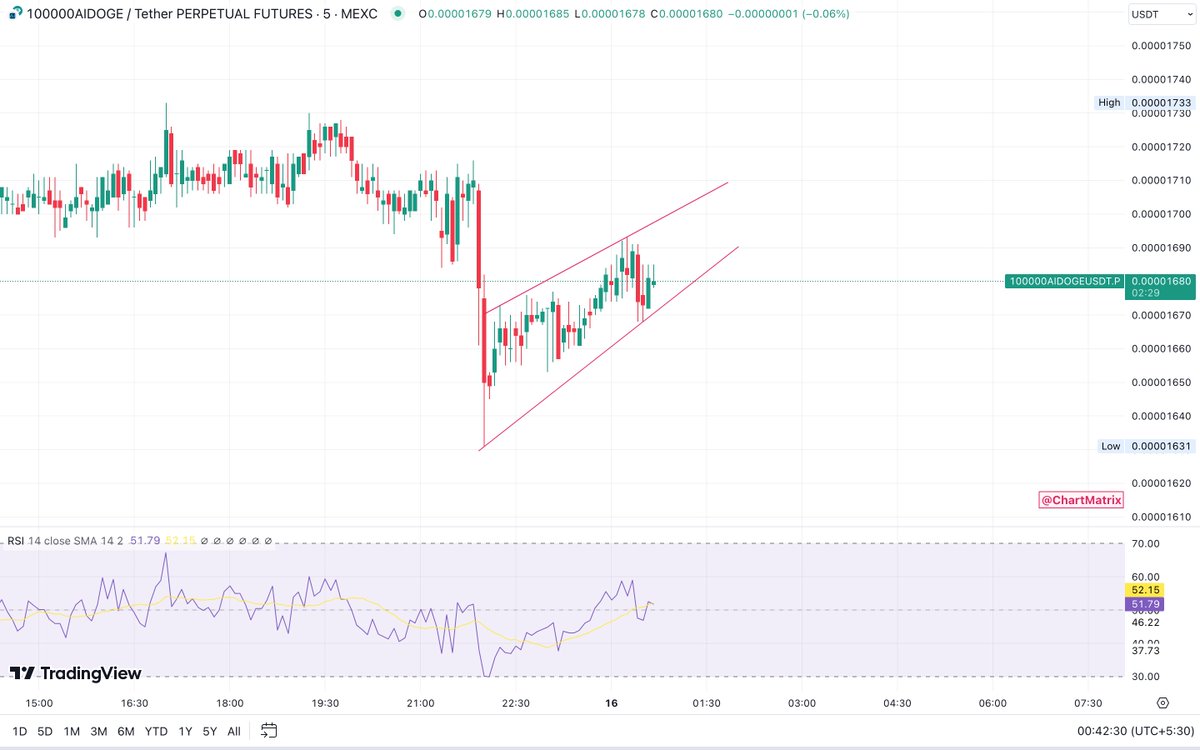Image resolution: width=1200 pixels, height=750 pixels.
Task: Select the upper pink trendline of the wedge
Action: 605,247
